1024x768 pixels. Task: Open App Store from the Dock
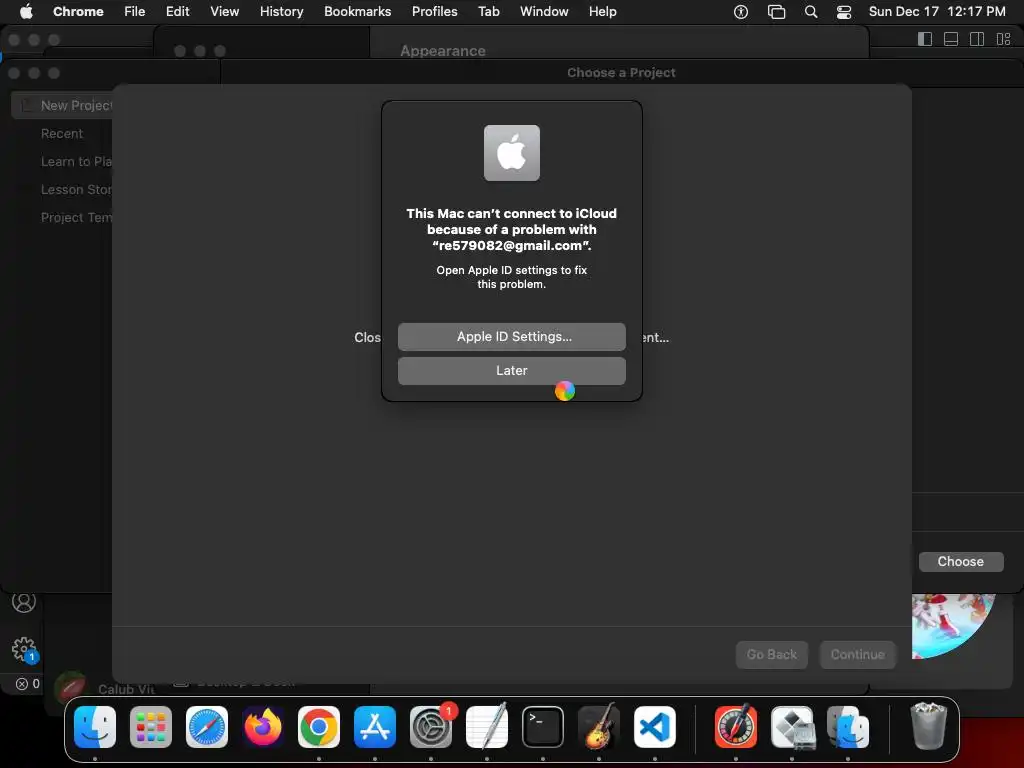coord(375,727)
